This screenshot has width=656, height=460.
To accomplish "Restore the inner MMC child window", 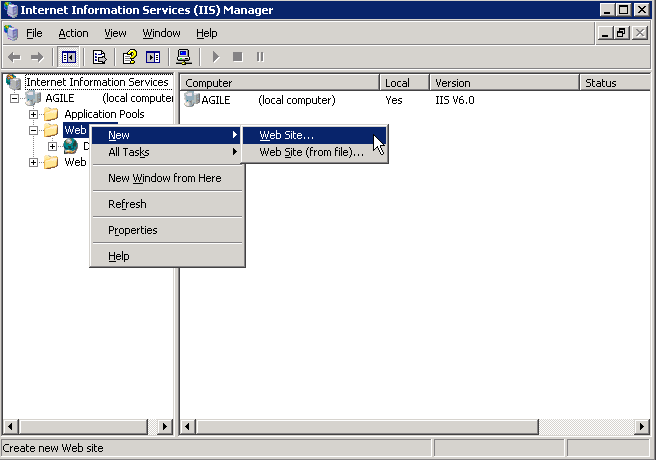I will pos(621,33).
